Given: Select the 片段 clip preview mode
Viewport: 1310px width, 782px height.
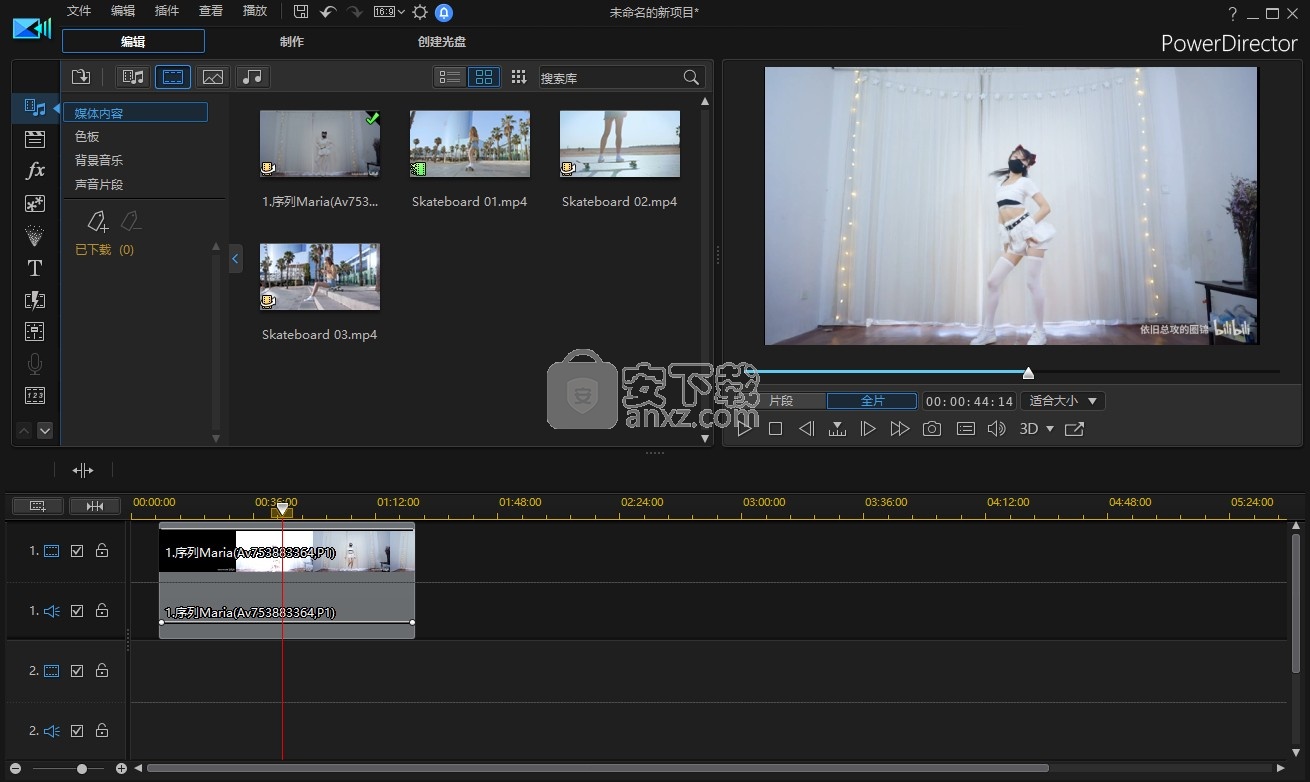Looking at the screenshot, I should click(x=781, y=401).
